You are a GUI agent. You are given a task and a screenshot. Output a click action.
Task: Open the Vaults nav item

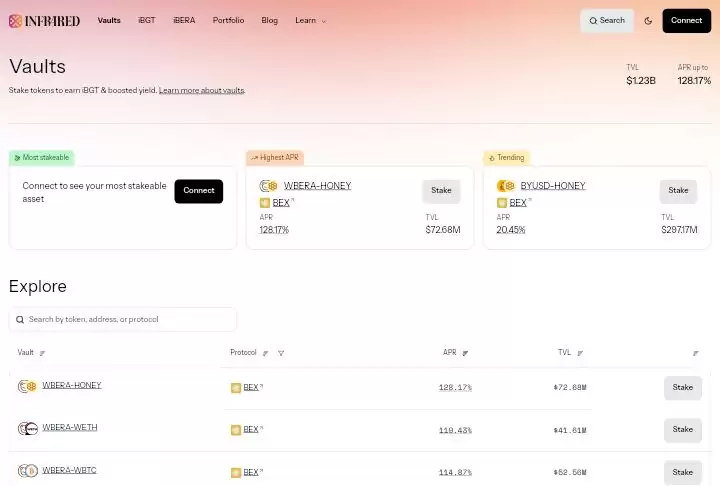109,20
